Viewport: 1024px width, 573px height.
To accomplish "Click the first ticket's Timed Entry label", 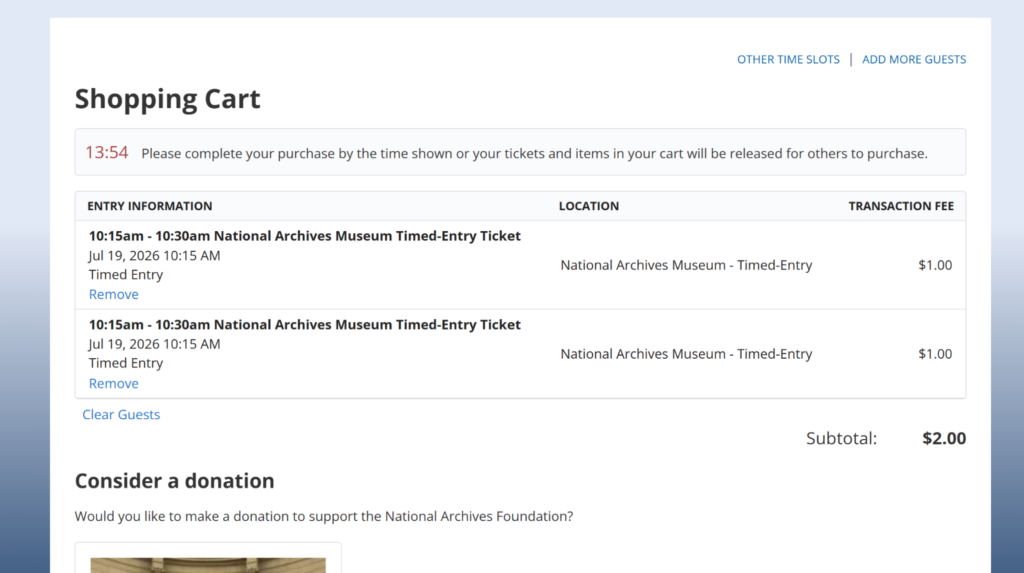I will [126, 274].
